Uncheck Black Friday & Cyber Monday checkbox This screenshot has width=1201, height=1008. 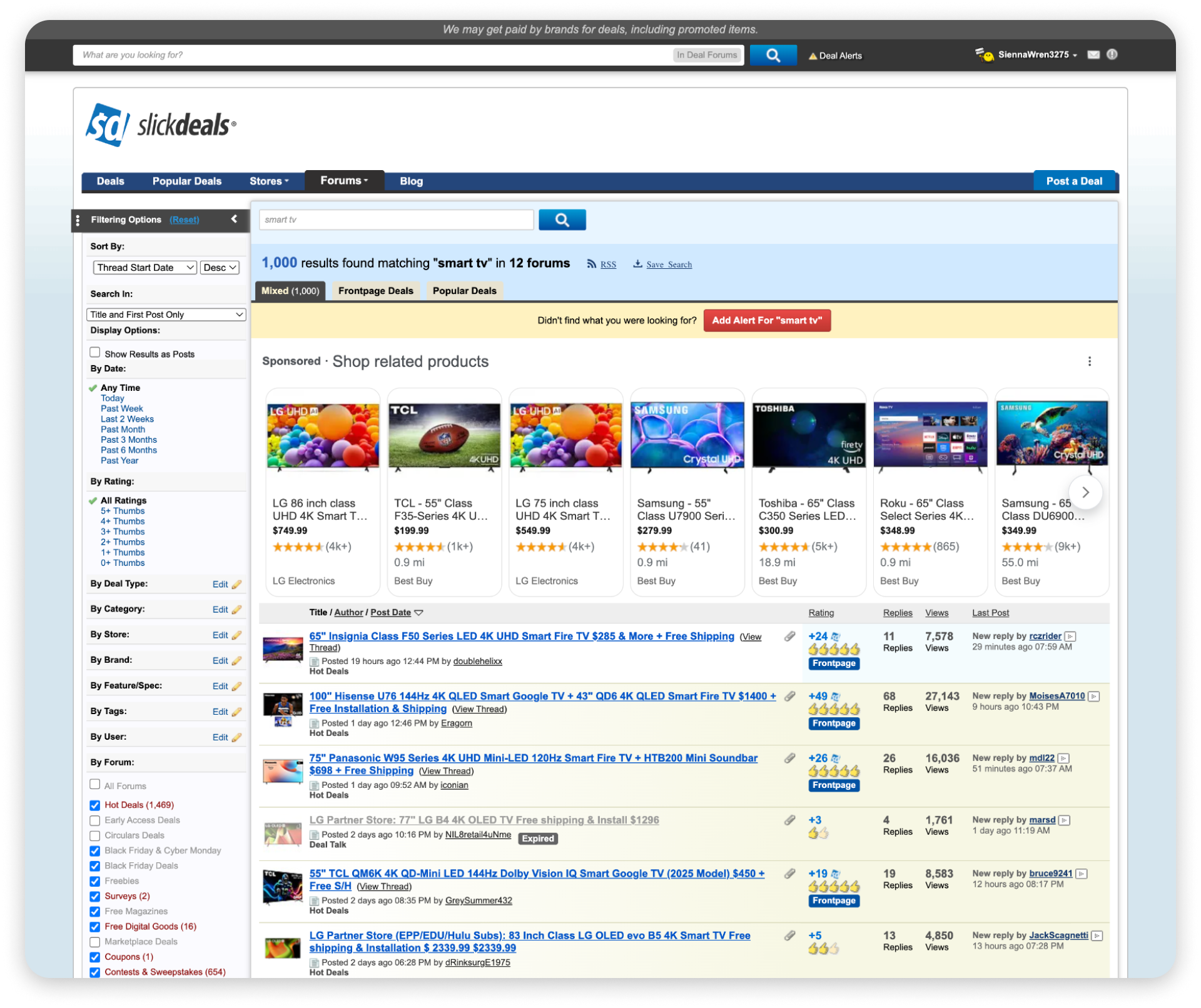click(95, 851)
